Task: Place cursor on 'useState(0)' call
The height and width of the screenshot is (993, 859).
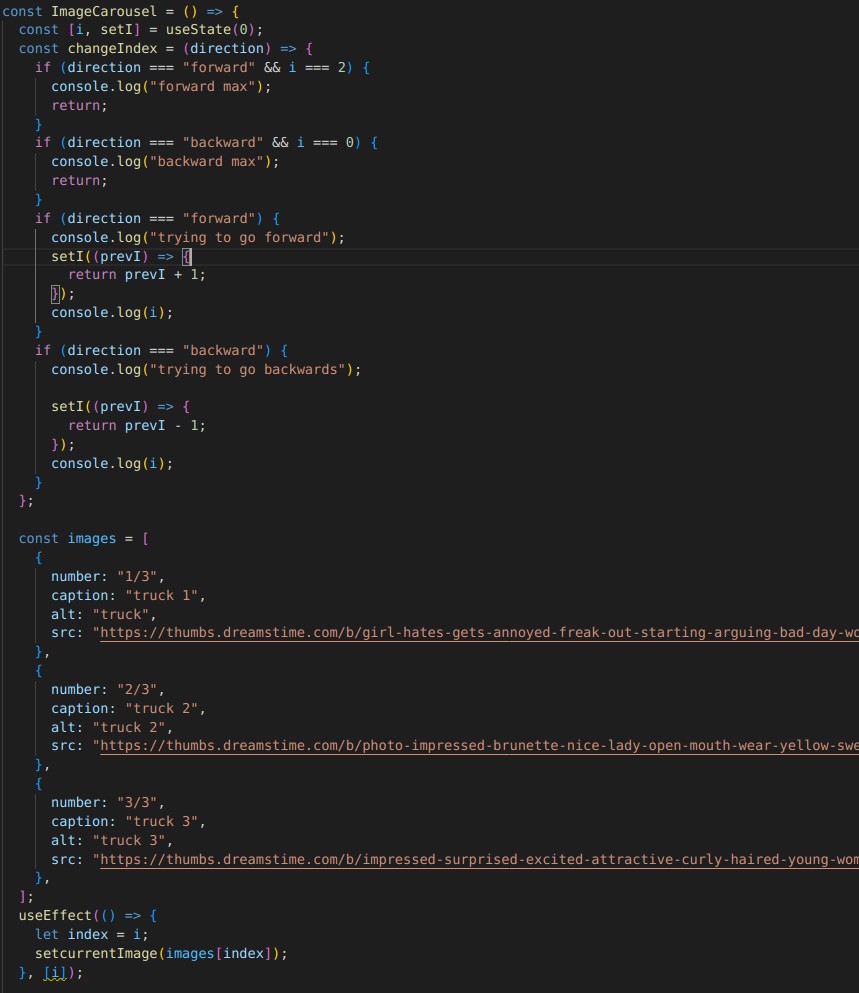Action: click(x=210, y=30)
